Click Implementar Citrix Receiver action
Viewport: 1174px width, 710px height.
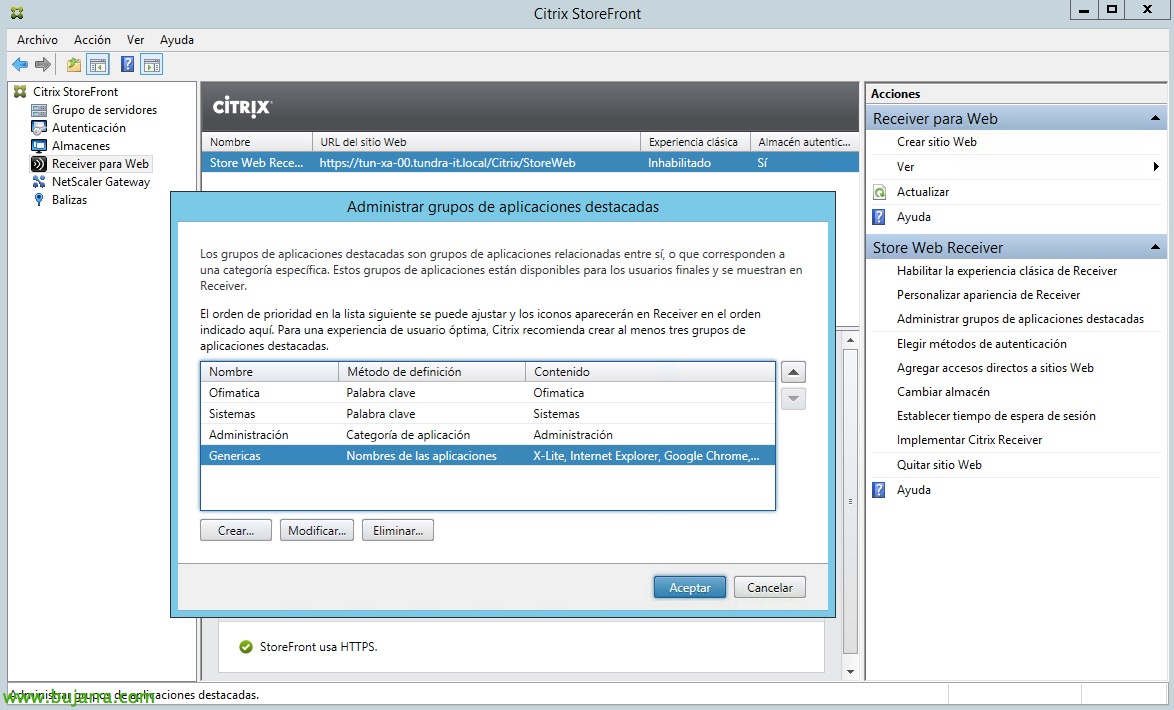[x=970, y=440]
